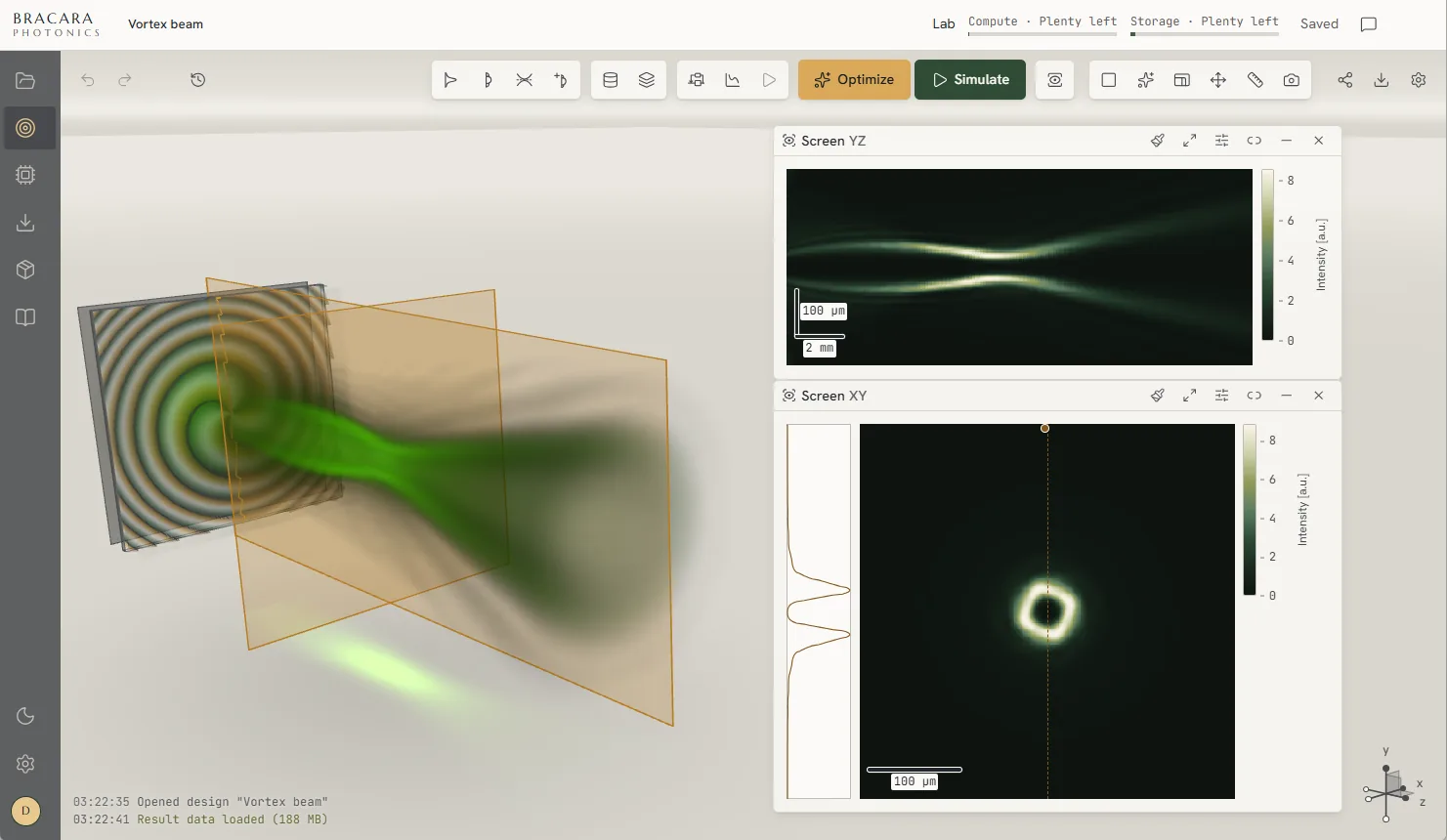Collapse the Screen XY panel
The height and width of the screenshot is (840, 1447).
[x=1287, y=396]
